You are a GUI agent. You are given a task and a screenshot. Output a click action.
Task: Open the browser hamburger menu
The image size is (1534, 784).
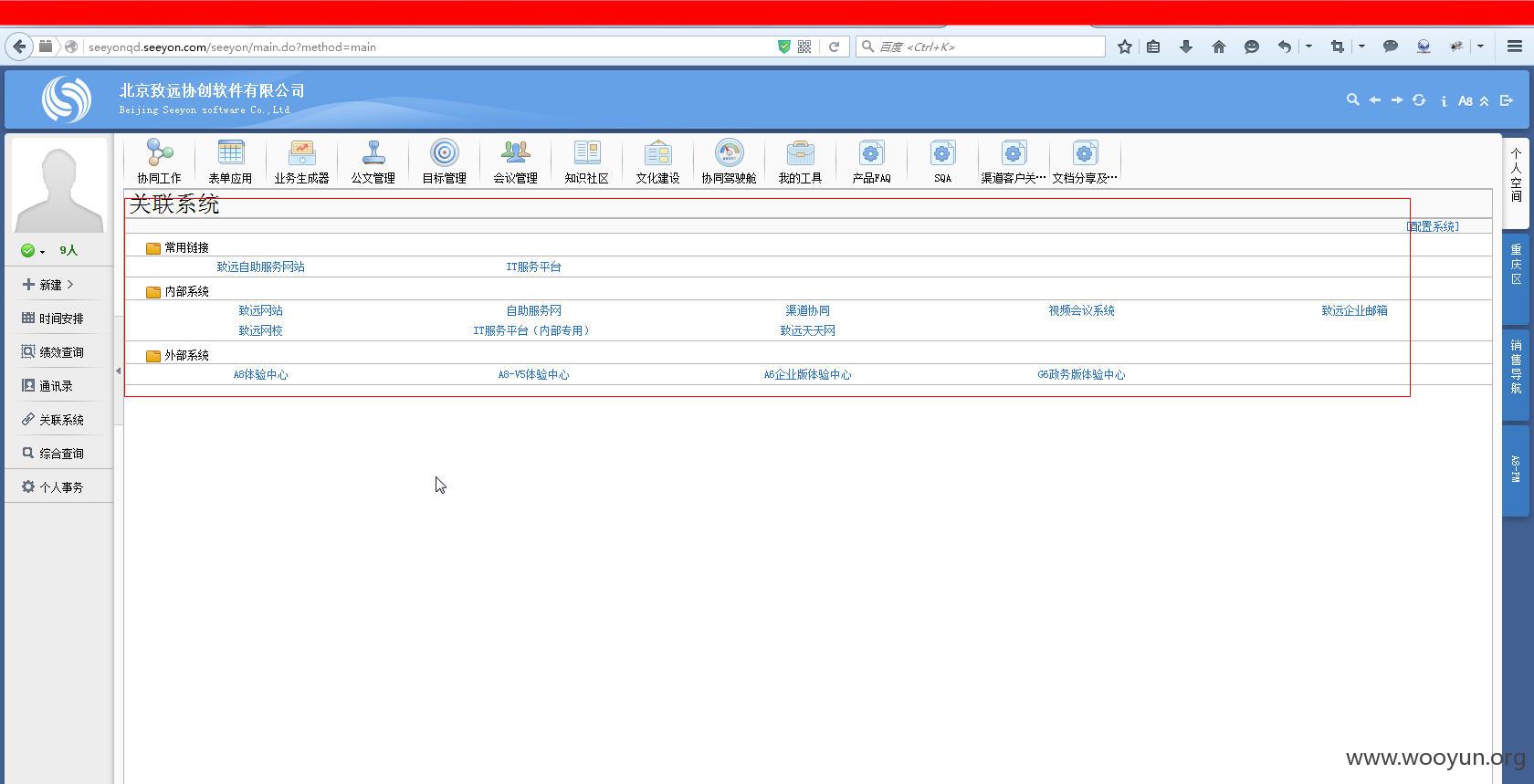click(x=1514, y=47)
